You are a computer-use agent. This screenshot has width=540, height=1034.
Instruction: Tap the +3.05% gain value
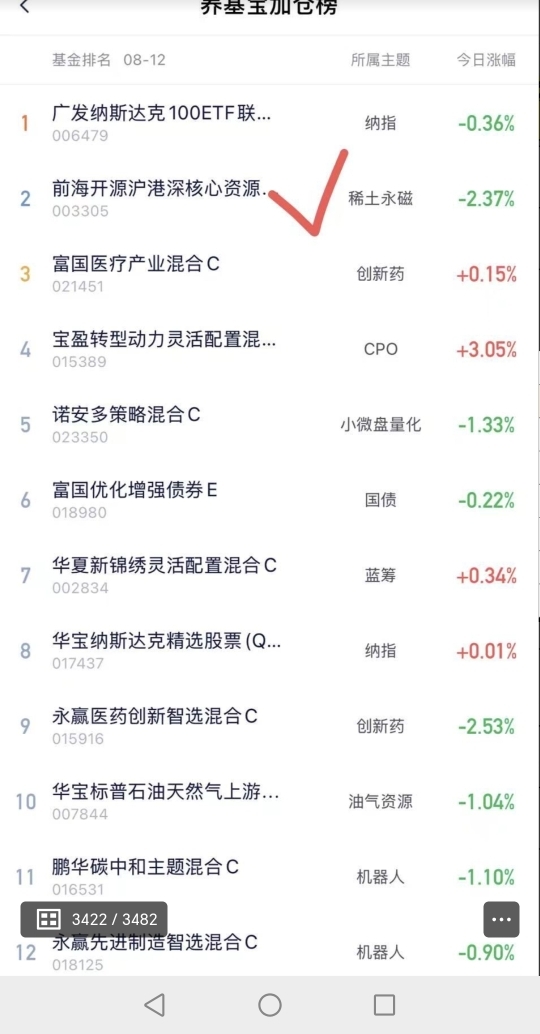pyautogui.click(x=487, y=350)
